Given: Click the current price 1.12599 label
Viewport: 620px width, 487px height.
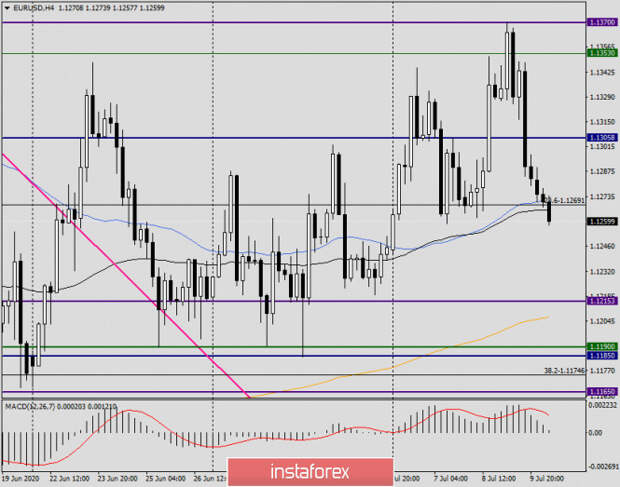Looking at the screenshot, I should (x=602, y=221).
